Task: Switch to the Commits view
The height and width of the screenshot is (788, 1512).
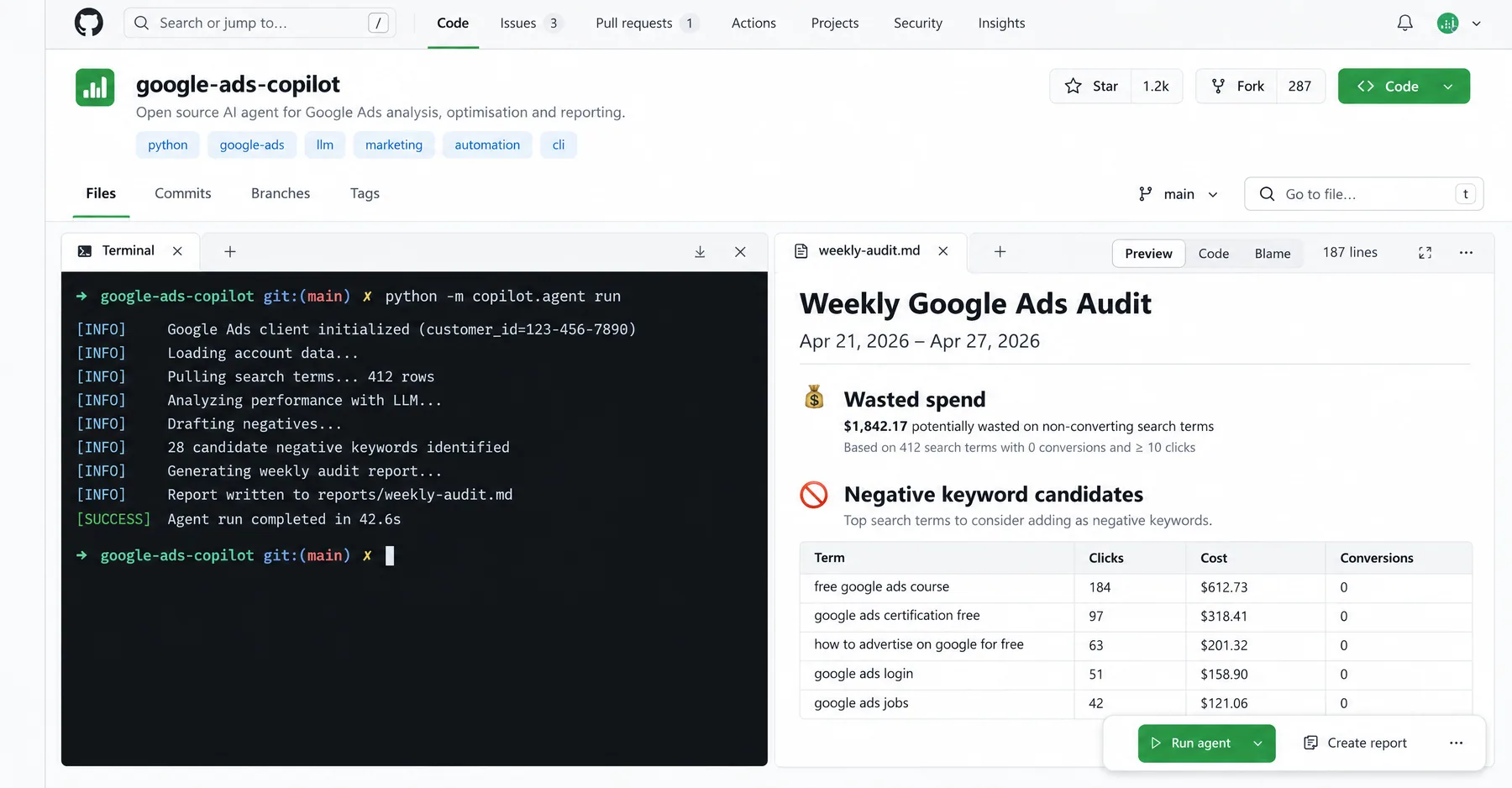Action: pos(183,193)
